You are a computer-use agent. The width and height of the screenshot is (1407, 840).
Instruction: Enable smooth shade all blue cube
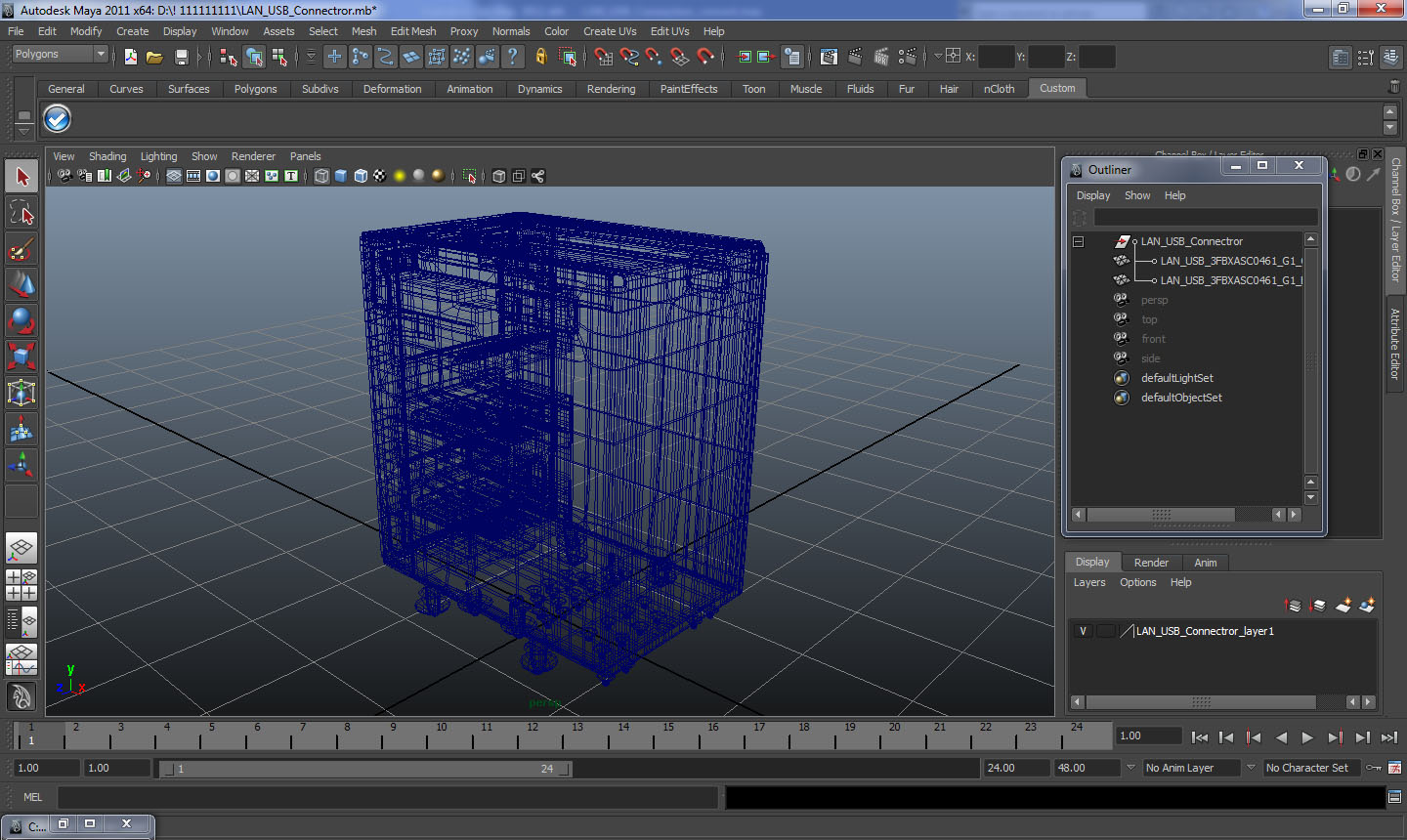(341, 176)
